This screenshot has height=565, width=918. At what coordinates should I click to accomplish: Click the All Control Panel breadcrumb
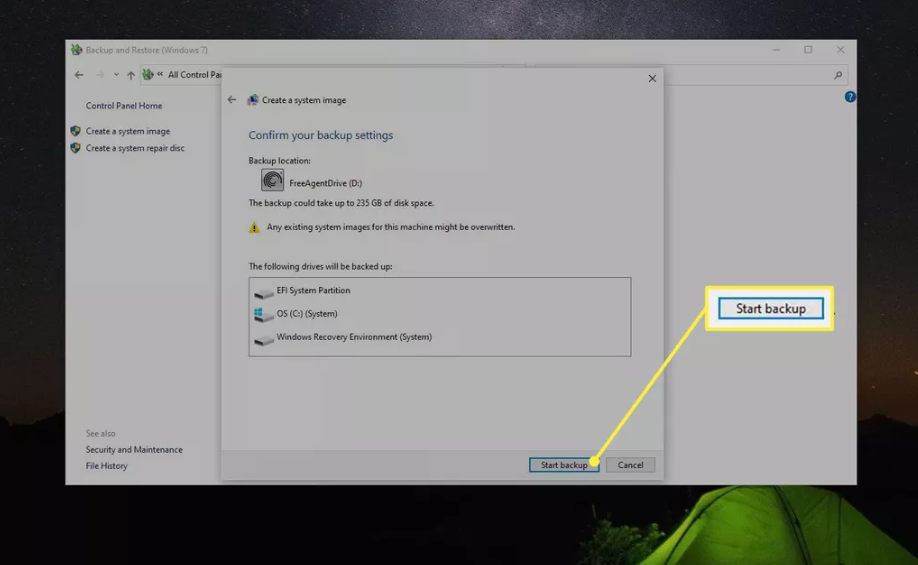194,75
